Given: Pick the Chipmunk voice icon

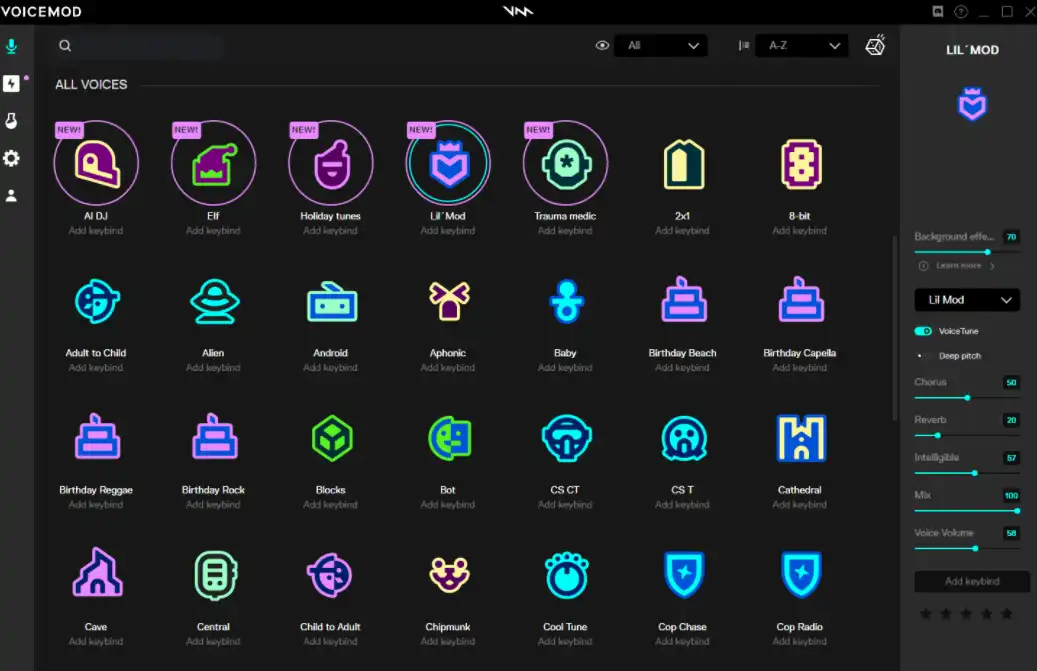Looking at the screenshot, I should (x=449, y=574).
